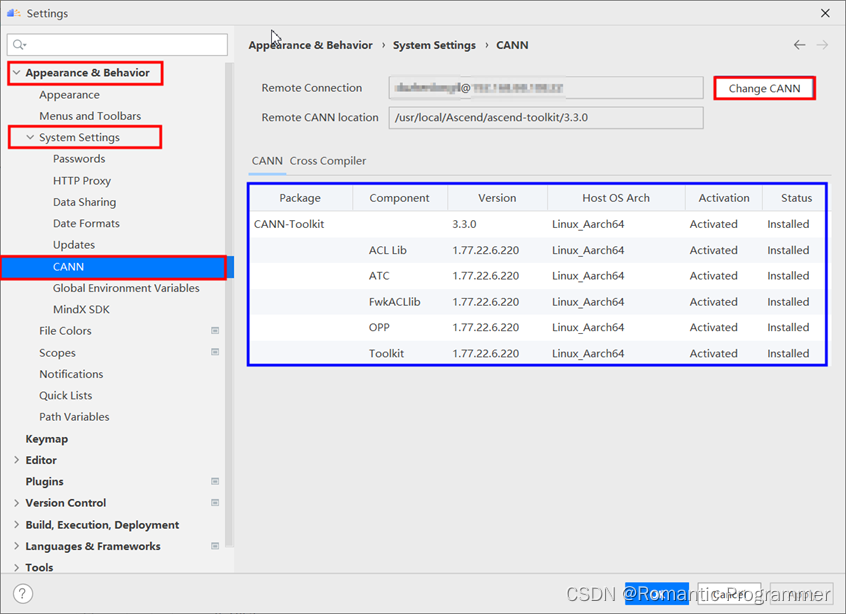Open Menus and Toolbars settings
846x614 pixels.
point(90,116)
